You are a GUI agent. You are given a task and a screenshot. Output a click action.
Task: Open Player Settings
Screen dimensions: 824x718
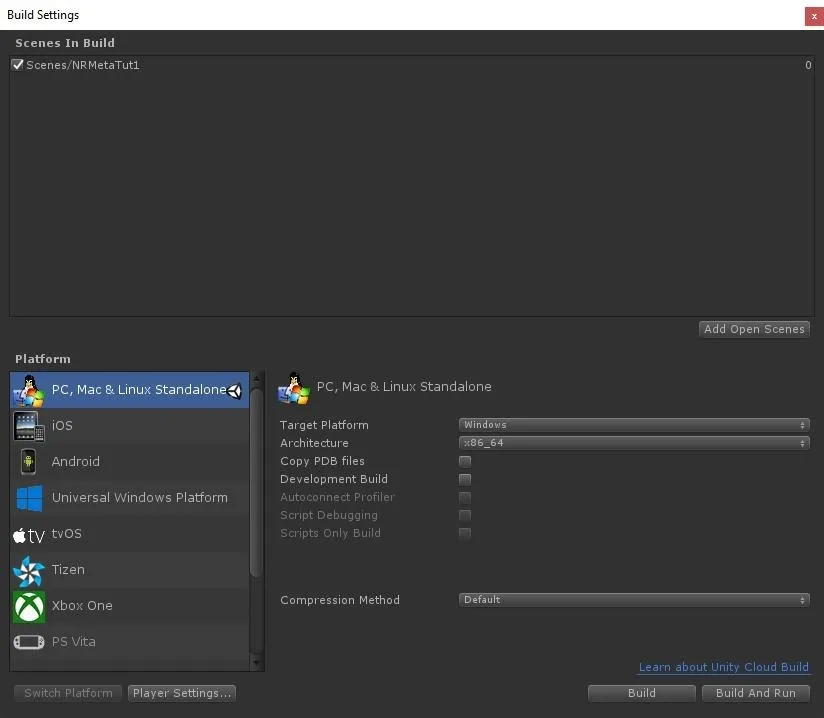[182, 693]
